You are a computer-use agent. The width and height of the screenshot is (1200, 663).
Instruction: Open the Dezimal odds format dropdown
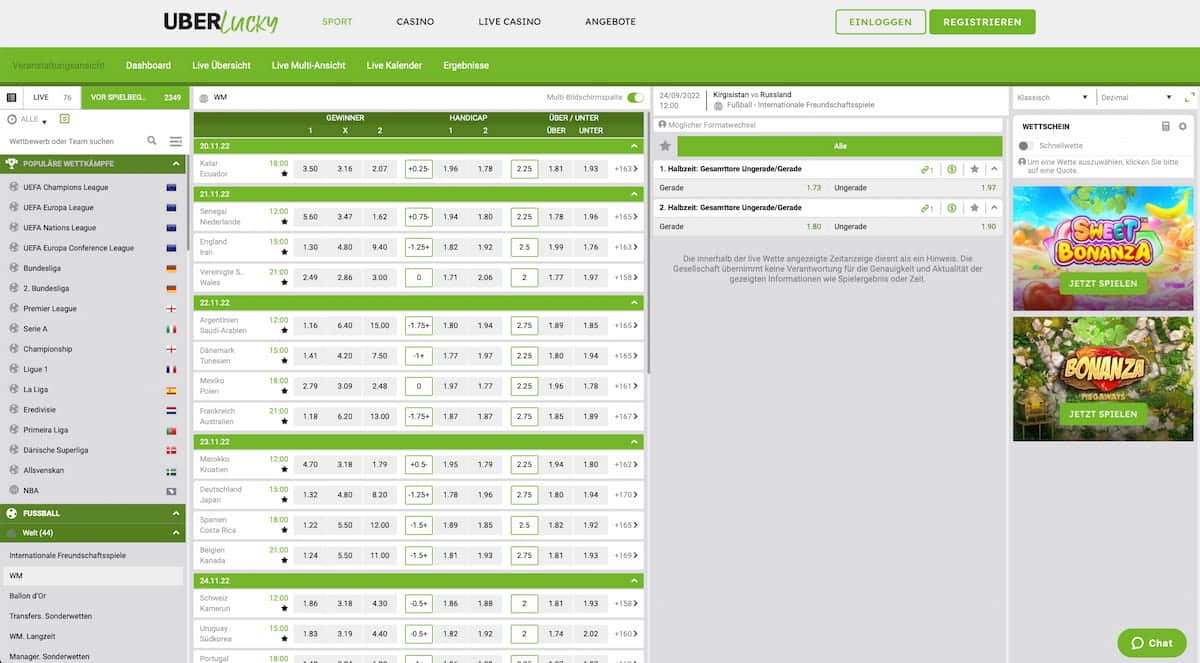[1136, 97]
